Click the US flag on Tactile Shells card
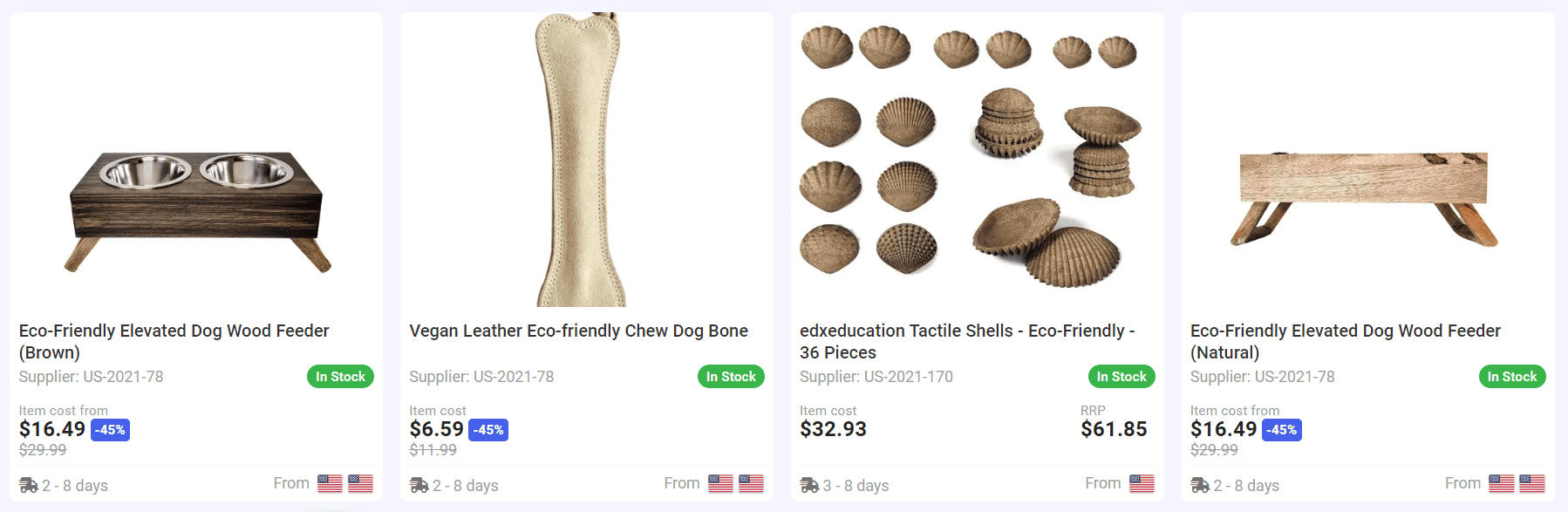The height and width of the screenshot is (512, 1568). tap(1142, 481)
